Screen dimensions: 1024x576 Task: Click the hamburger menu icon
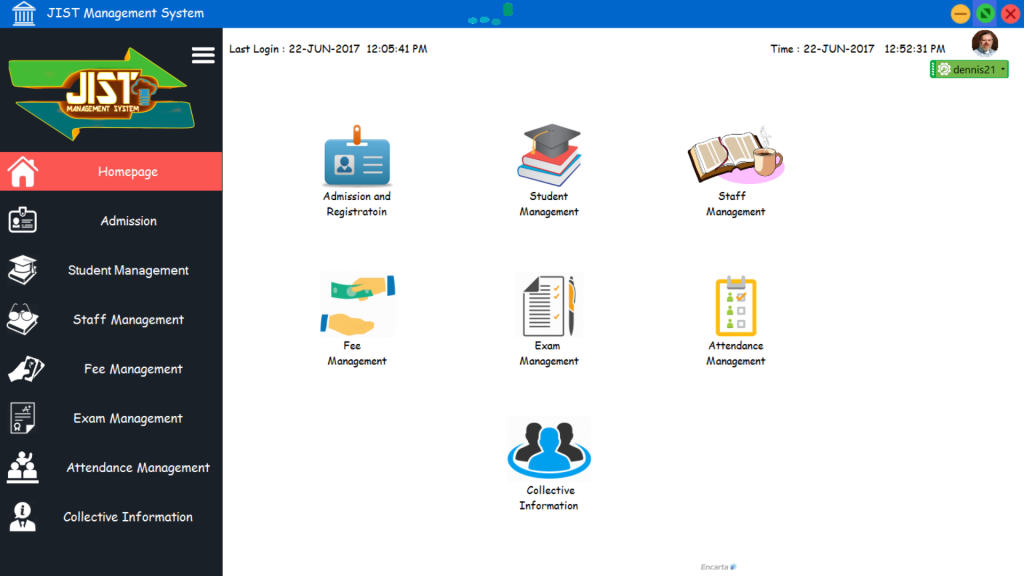point(203,55)
